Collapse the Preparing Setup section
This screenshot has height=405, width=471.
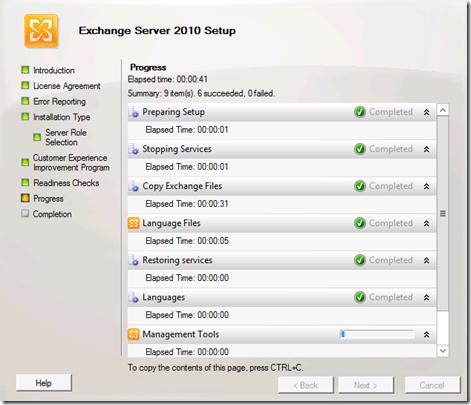coord(426,112)
